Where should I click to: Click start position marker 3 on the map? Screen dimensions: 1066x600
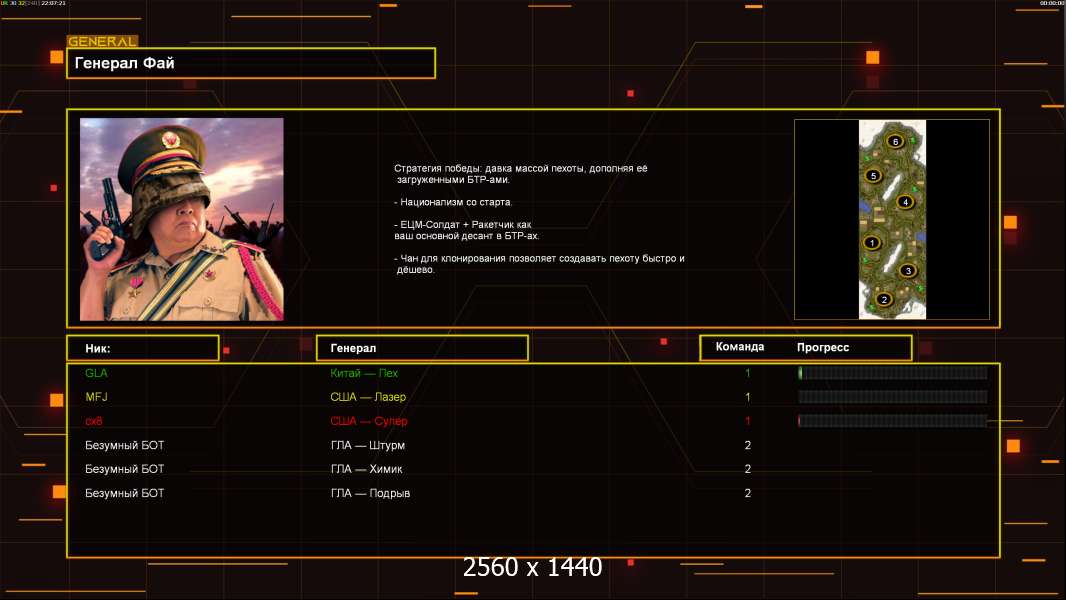[x=908, y=270]
